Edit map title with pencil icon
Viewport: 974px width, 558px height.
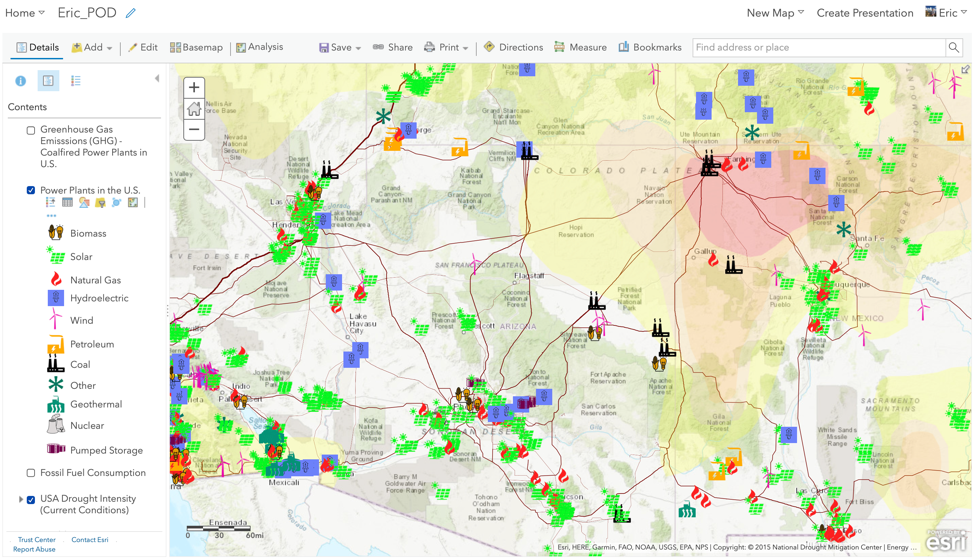click(x=130, y=13)
